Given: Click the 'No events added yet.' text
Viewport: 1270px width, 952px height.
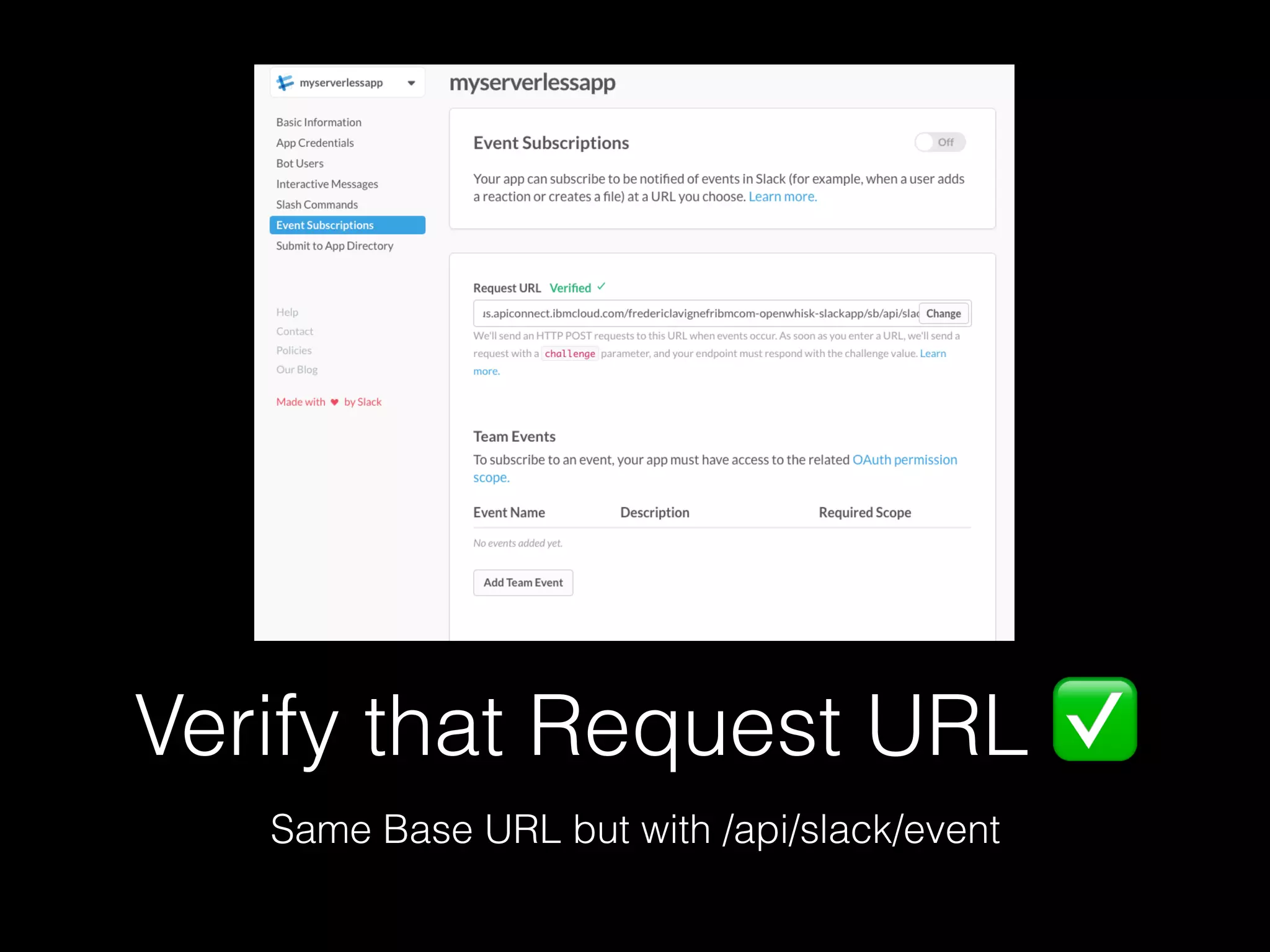Looking at the screenshot, I should (x=518, y=543).
